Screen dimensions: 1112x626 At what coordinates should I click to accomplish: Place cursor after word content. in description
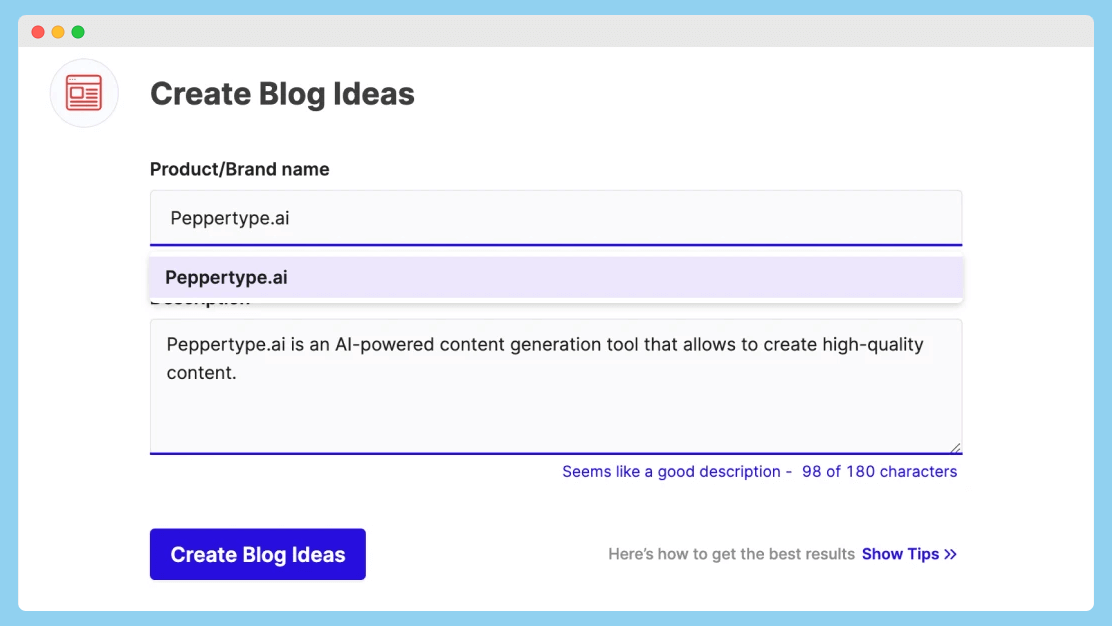[x=237, y=373]
